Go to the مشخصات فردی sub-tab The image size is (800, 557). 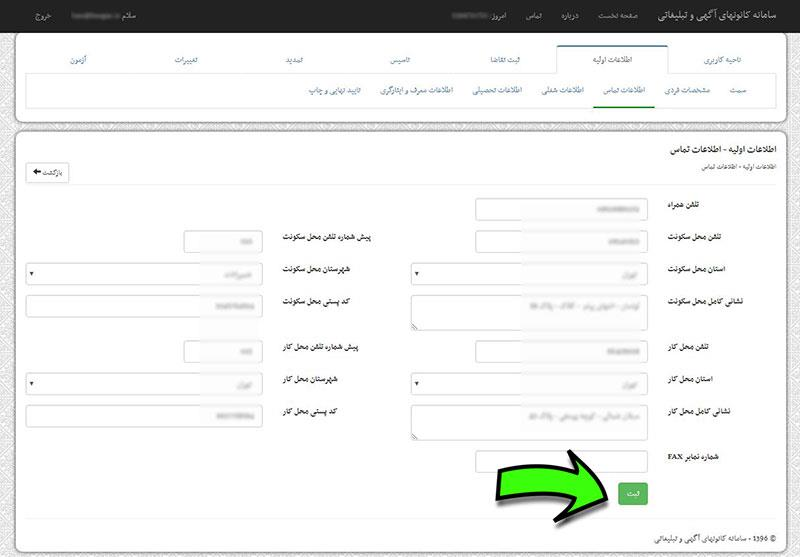pyautogui.click(x=687, y=90)
